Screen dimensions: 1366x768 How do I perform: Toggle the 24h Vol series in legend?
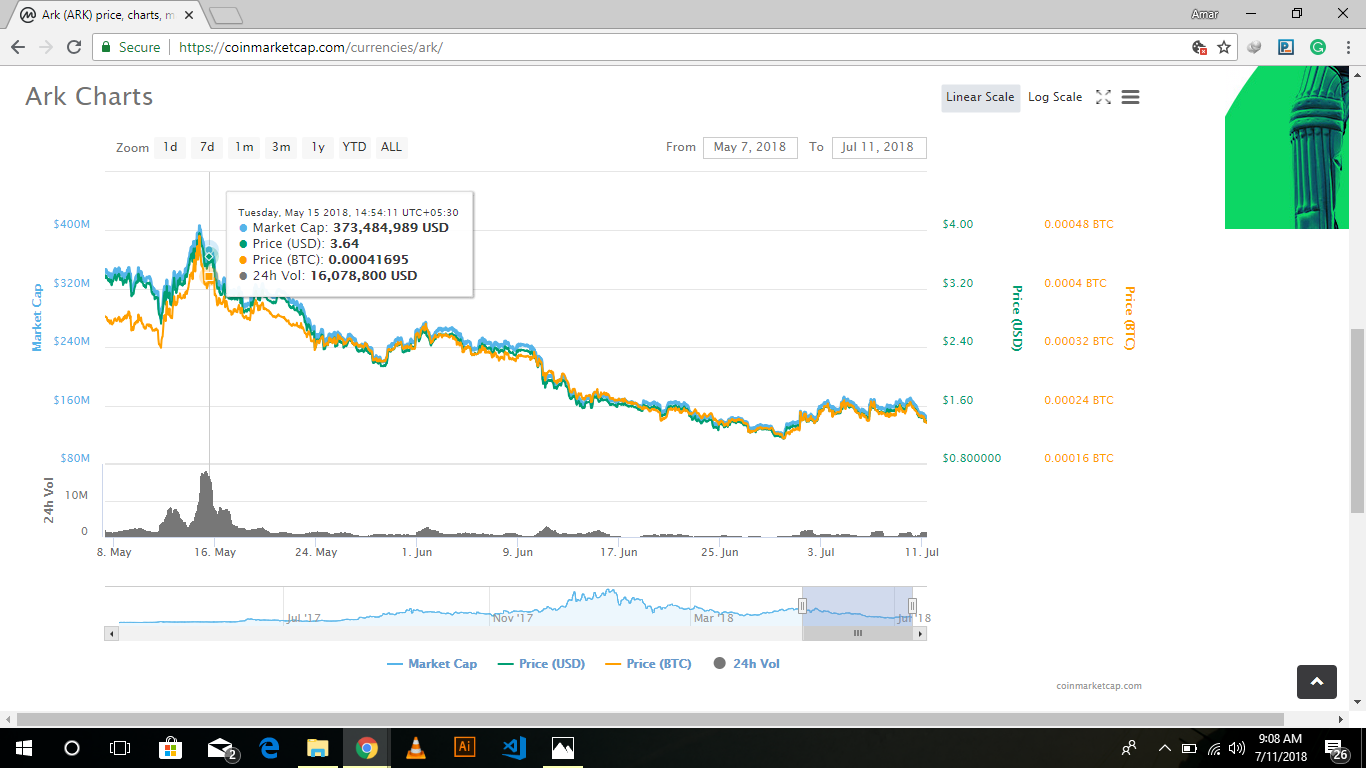click(747, 663)
